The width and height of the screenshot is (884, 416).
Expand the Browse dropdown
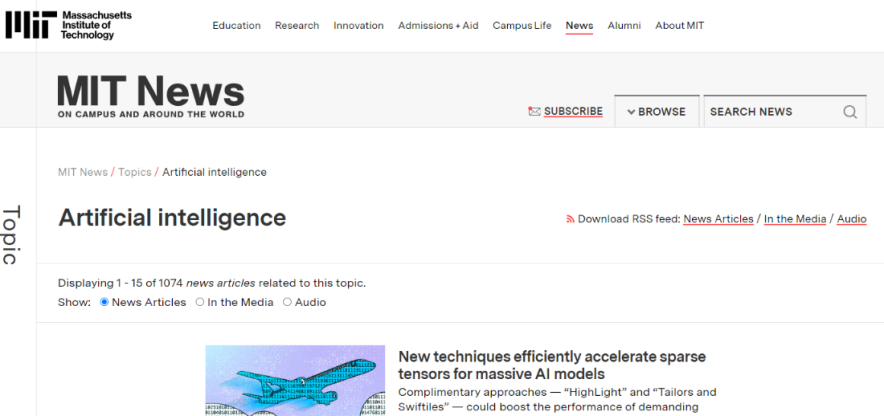click(656, 112)
